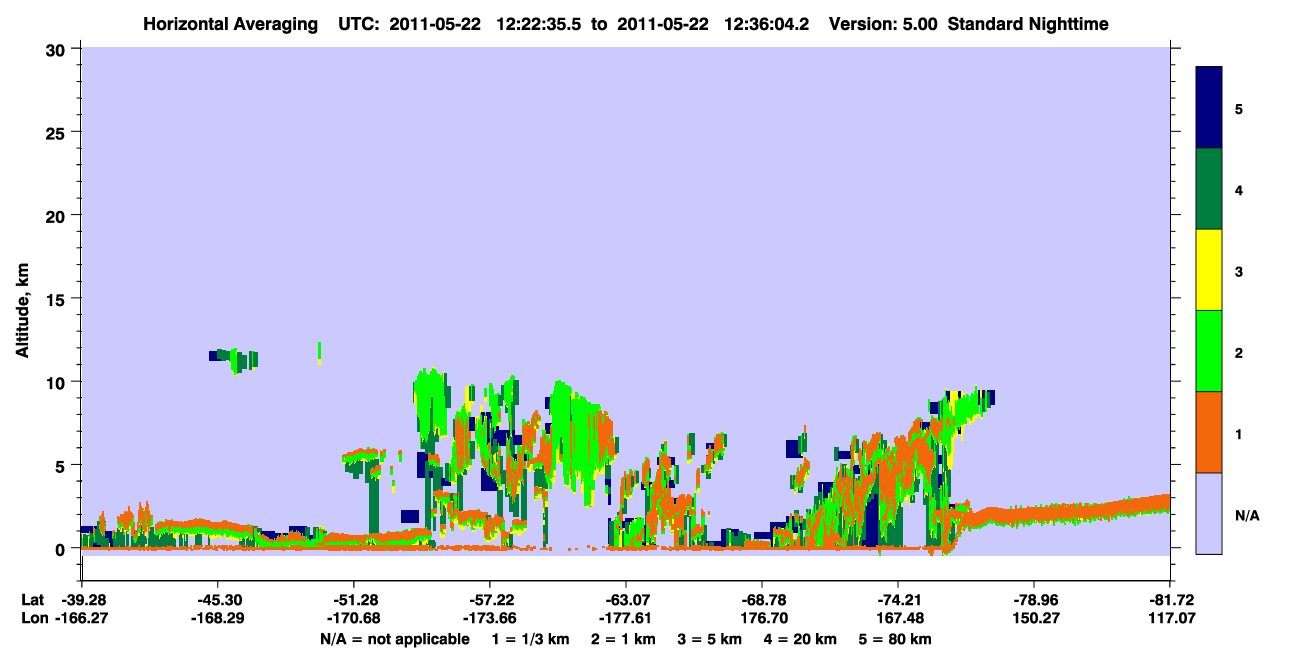Click the y-axis tick label 20
Image resolution: width=1300 pixels, height=667 pixels.
(58, 215)
